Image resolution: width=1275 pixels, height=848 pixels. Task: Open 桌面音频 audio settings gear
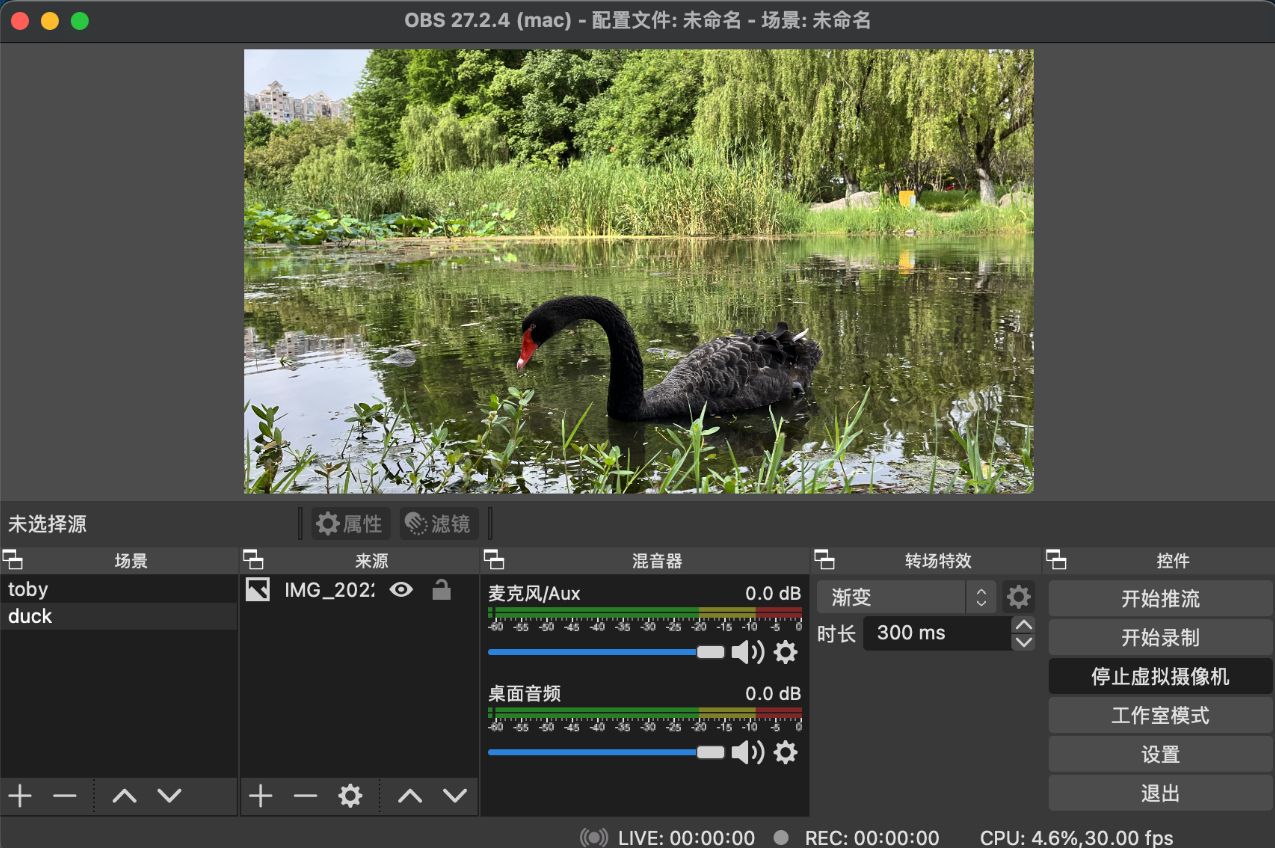click(786, 752)
